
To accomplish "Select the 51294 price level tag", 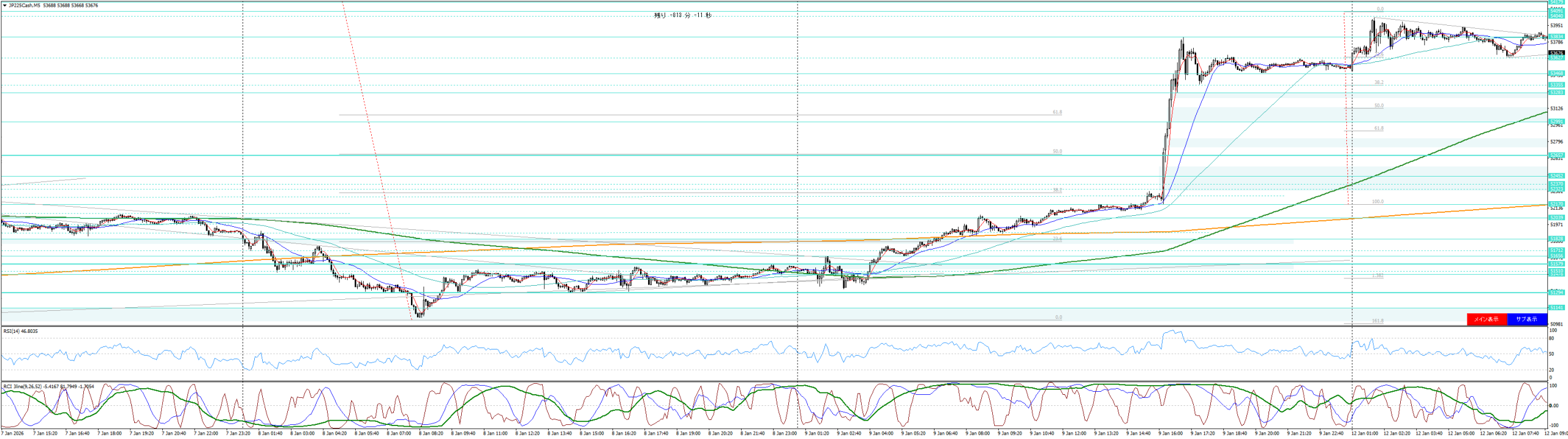I will tap(1556, 292).
